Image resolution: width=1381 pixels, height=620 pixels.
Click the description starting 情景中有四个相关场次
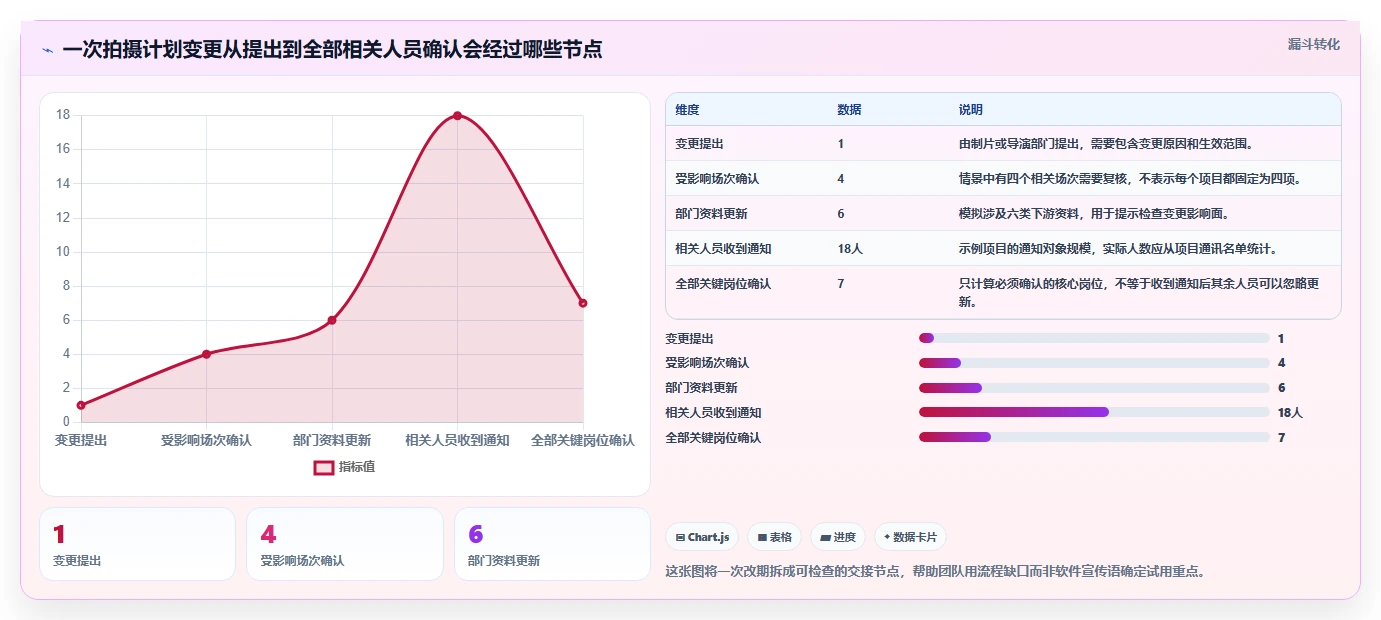[x=1130, y=179]
